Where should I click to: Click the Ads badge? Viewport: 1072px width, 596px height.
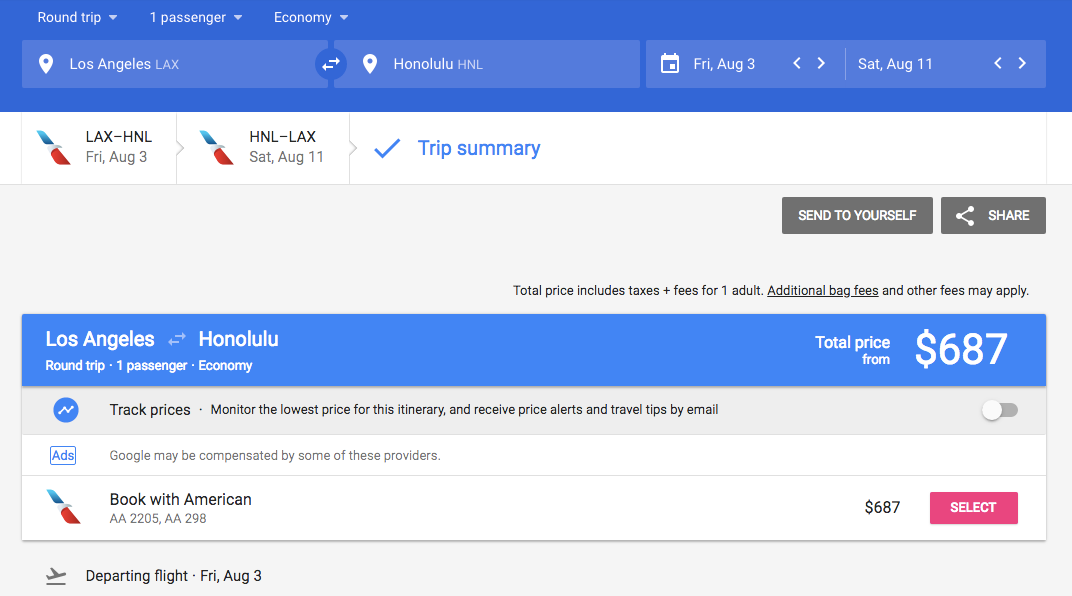click(63, 455)
